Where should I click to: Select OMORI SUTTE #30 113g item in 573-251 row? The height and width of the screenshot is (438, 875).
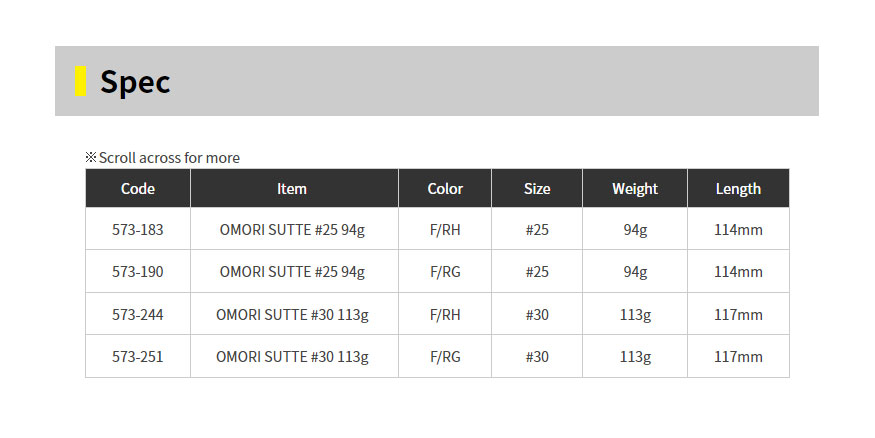point(292,357)
